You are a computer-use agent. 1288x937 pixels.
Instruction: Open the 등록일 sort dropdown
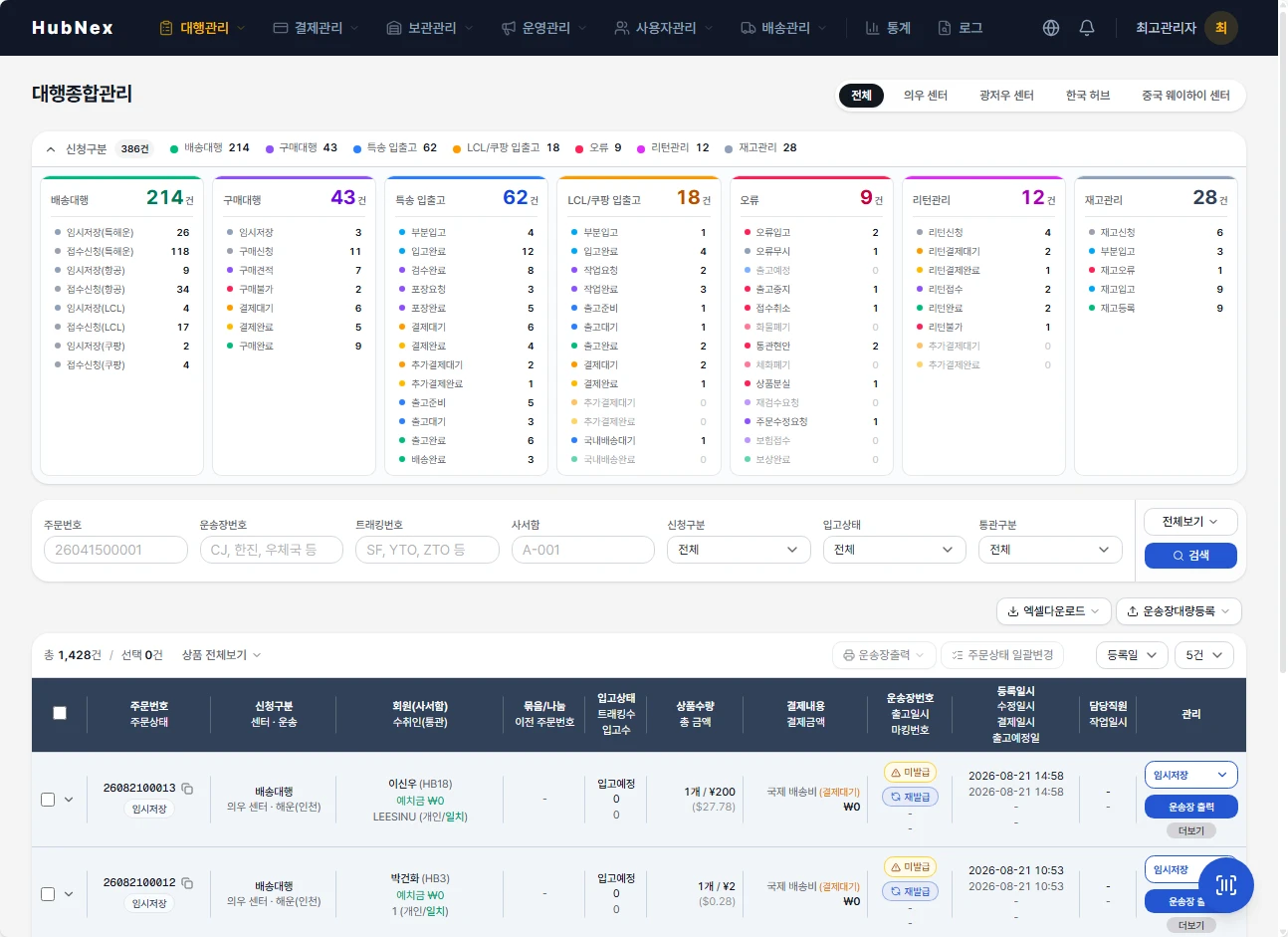1132,655
